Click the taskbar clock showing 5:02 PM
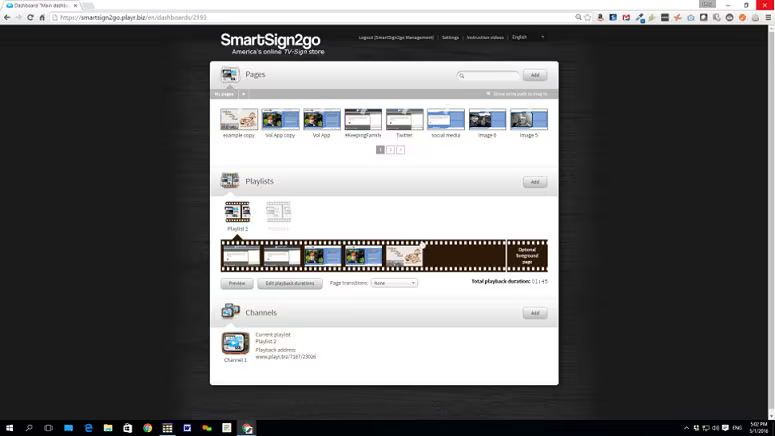 759,428
